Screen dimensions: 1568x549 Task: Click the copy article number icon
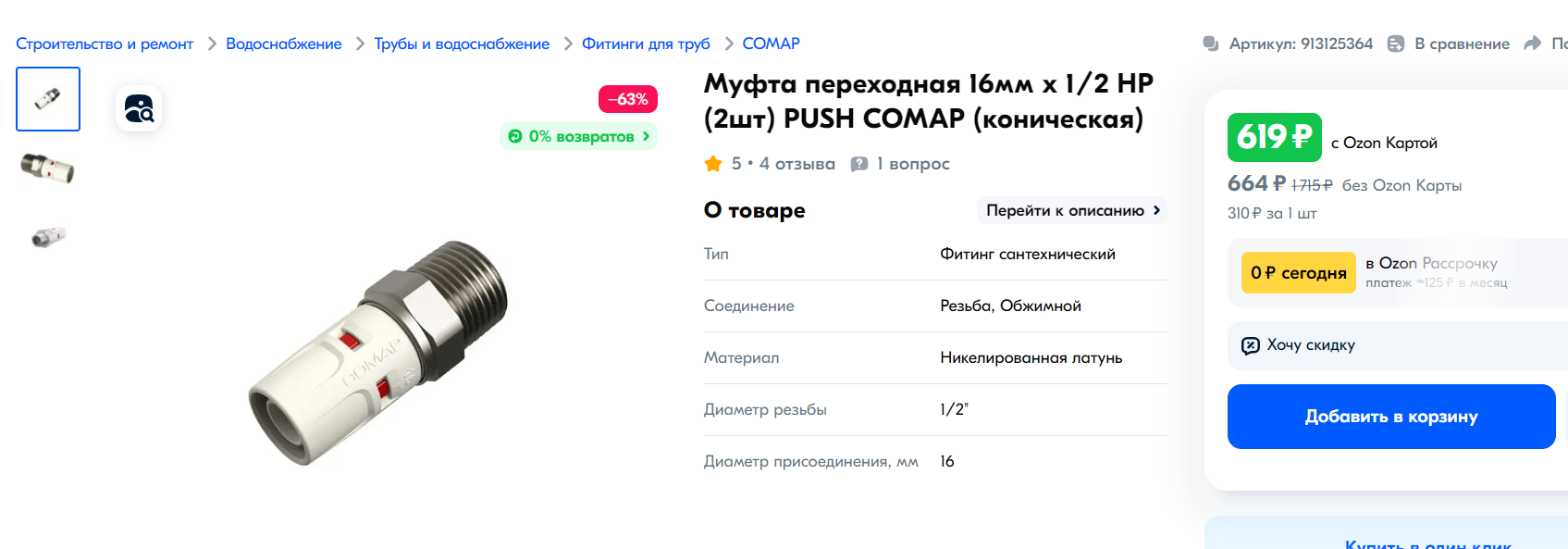[1210, 44]
